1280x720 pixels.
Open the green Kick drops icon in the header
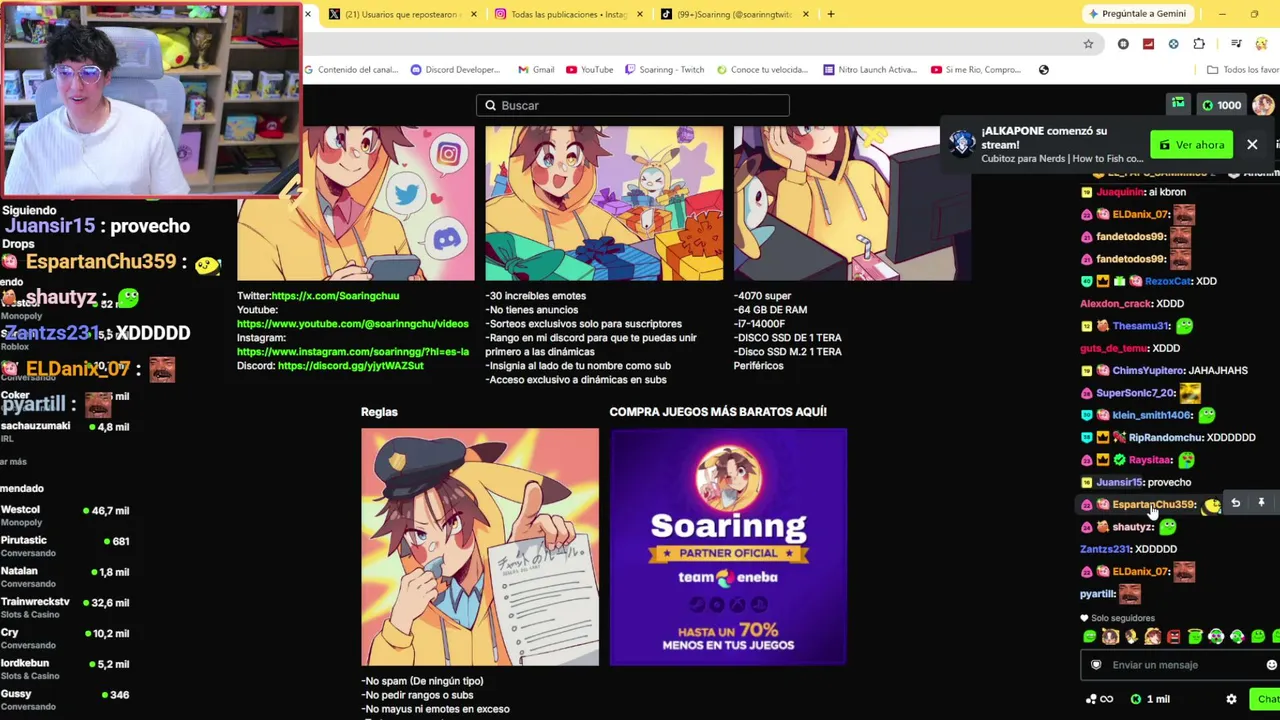[x=1178, y=104]
